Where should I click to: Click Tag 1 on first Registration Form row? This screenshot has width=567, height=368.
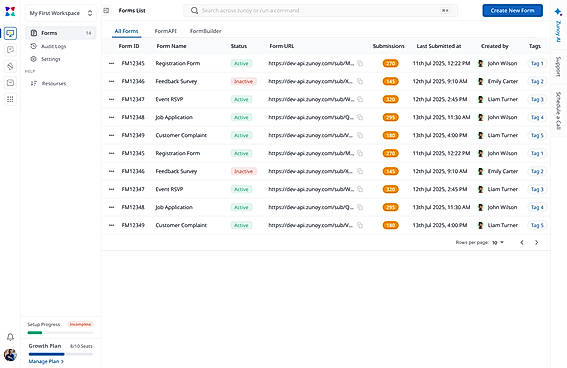537,63
